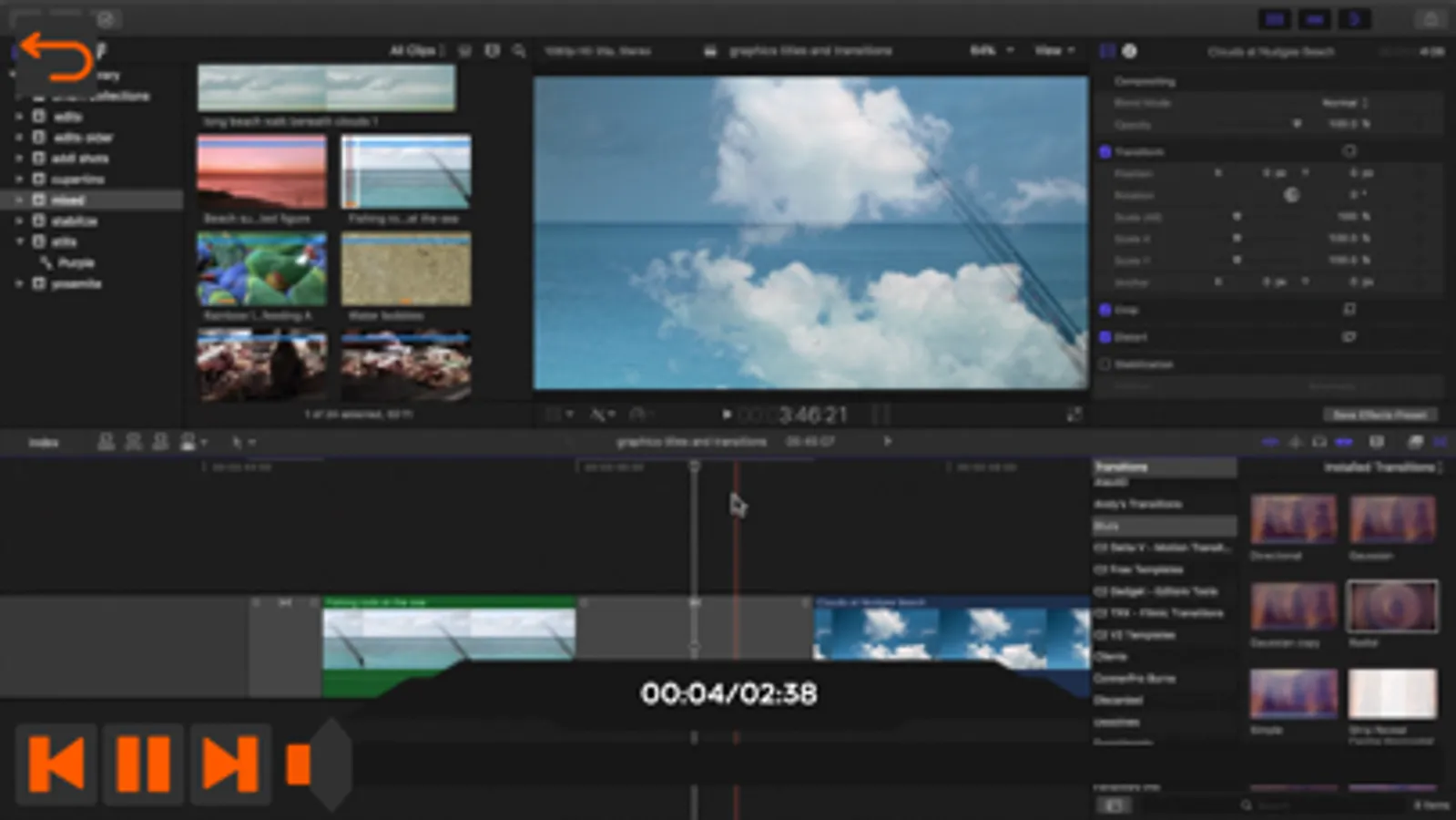Click the orange back arrow icon
This screenshot has width=1456, height=820.
tap(55, 56)
